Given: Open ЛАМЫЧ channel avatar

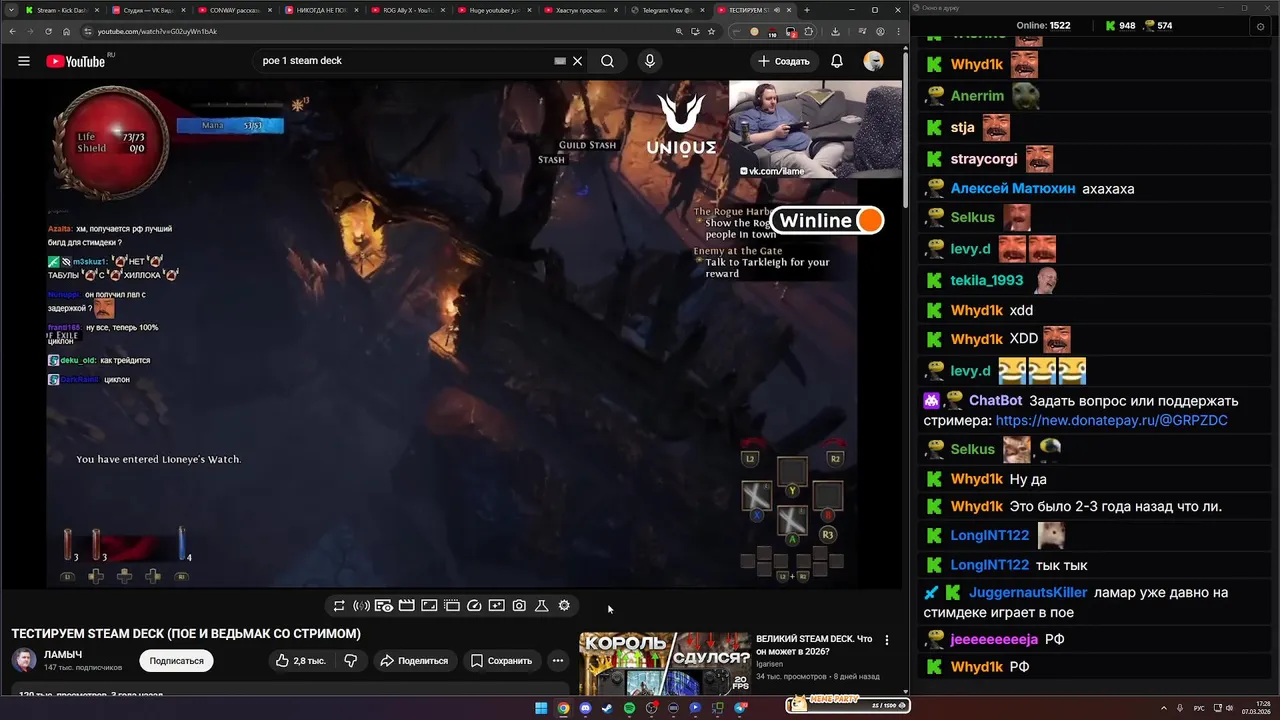Looking at the screenshot, I should (24, 660).
